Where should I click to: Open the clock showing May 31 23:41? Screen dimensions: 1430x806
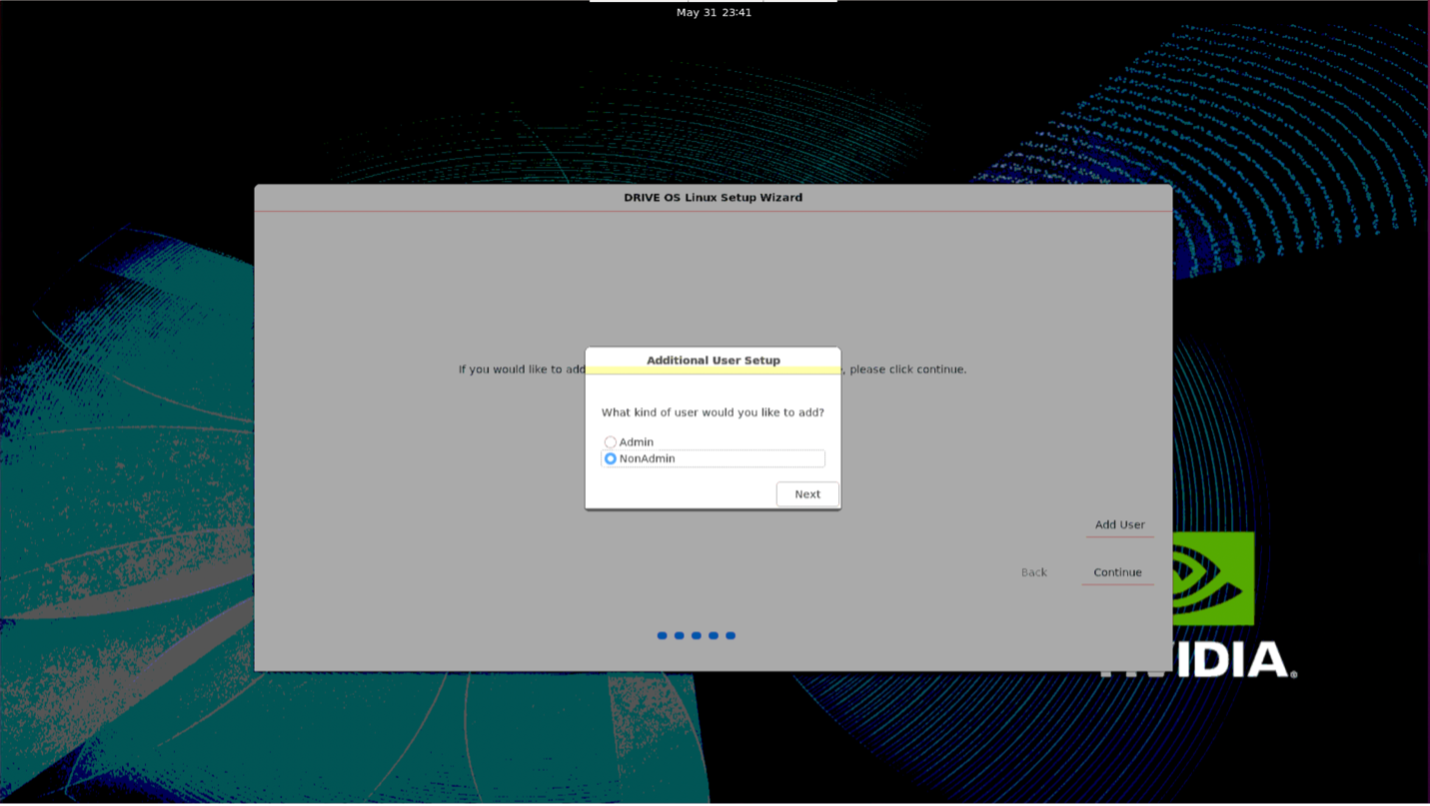coord(713,13)
